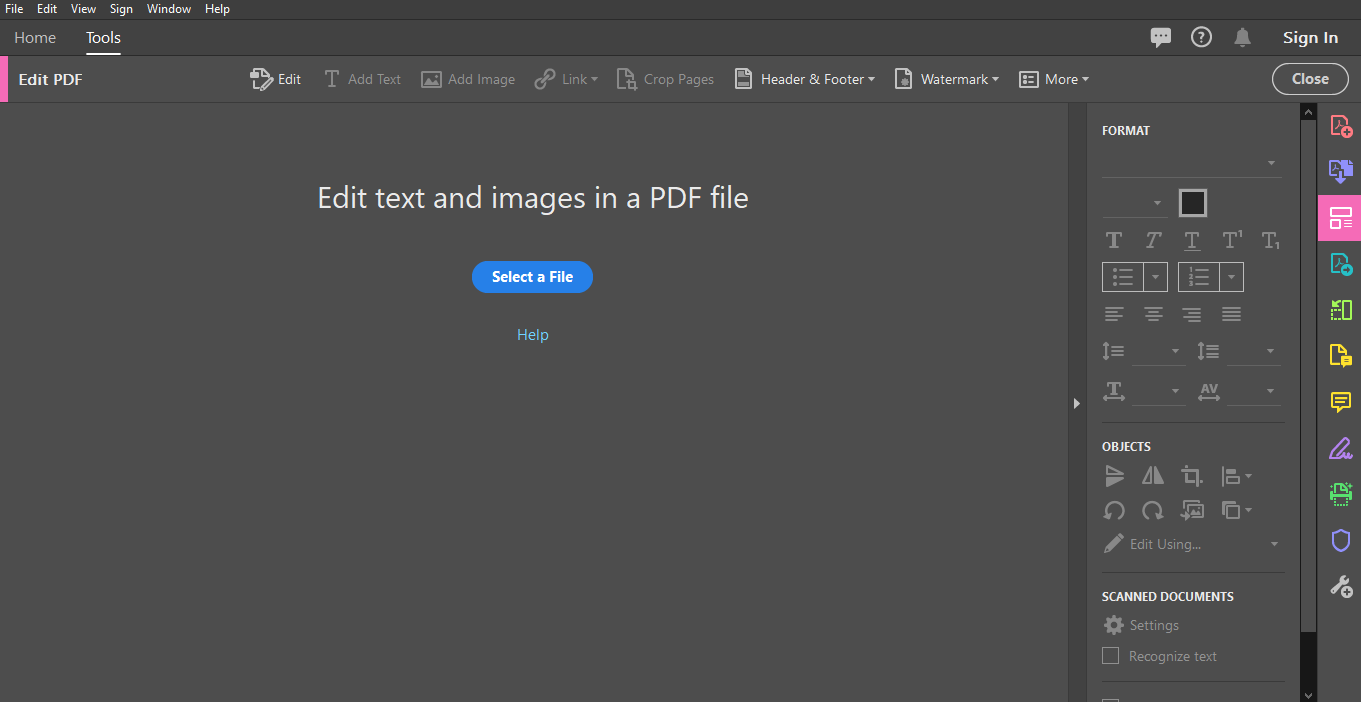Select the Crop Pages tool

click(665, 79)
